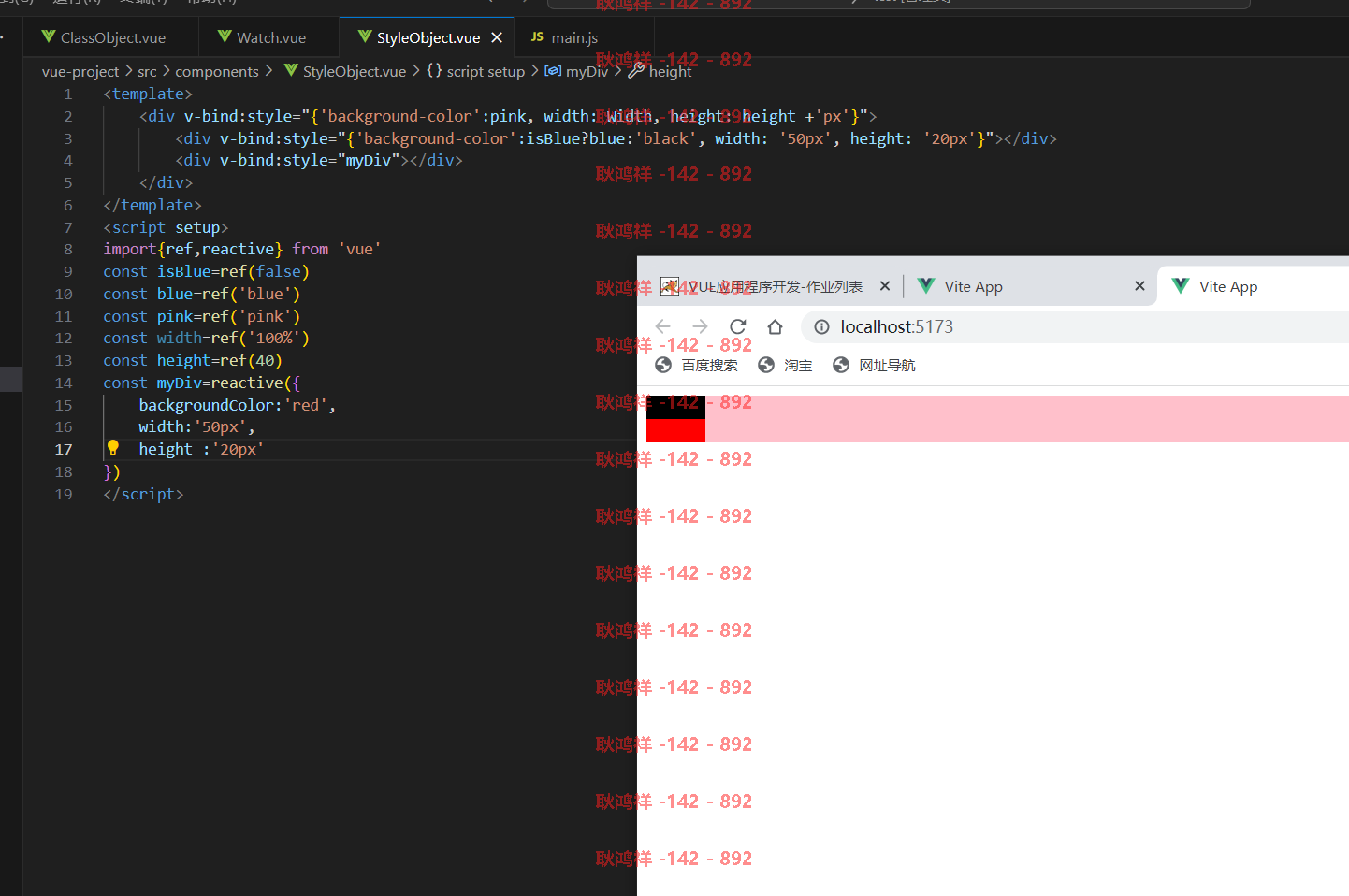Image resolution: width=1349 pixels, height=896 pixels.
Task: Close the first Vite App browser tab
Action: point(1139,286)
